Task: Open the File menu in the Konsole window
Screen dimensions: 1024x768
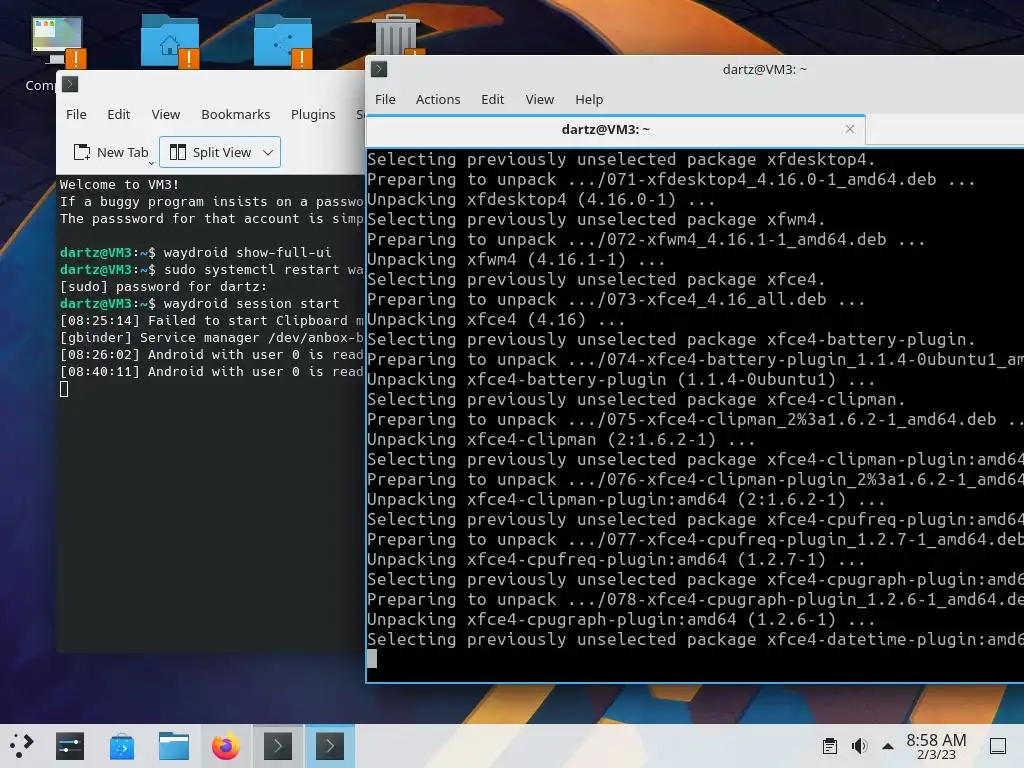Action: pos(76,114)
